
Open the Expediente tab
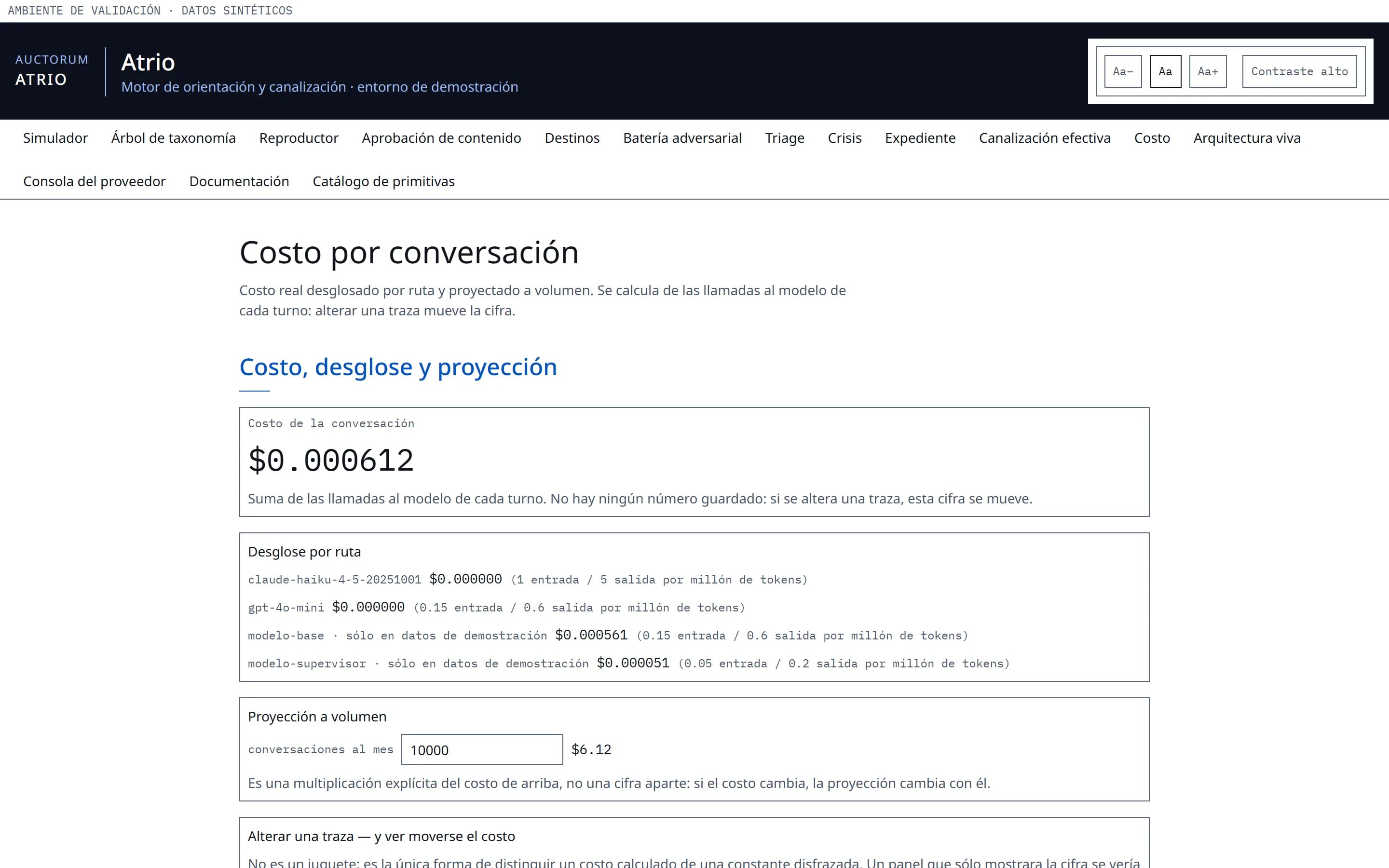click(x=920, y=138)
